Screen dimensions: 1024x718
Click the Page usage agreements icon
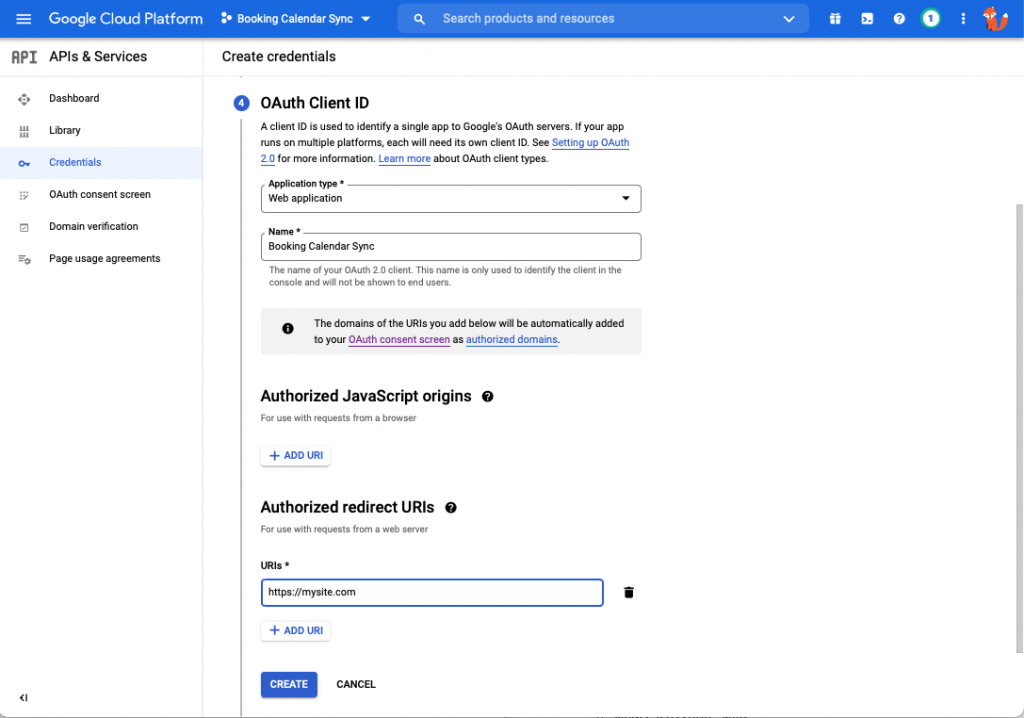point(24,259)
